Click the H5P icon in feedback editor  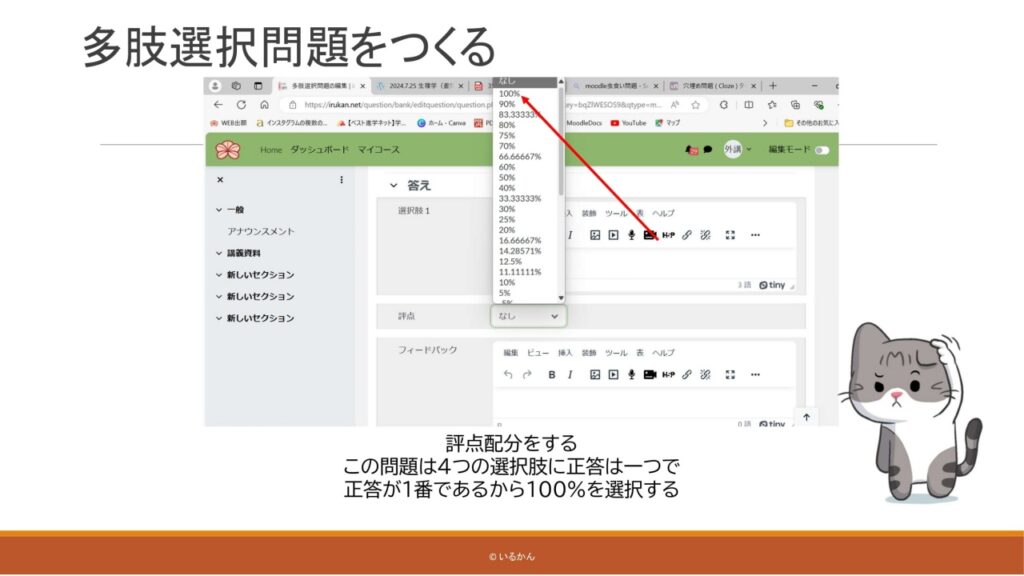(668, 375)
